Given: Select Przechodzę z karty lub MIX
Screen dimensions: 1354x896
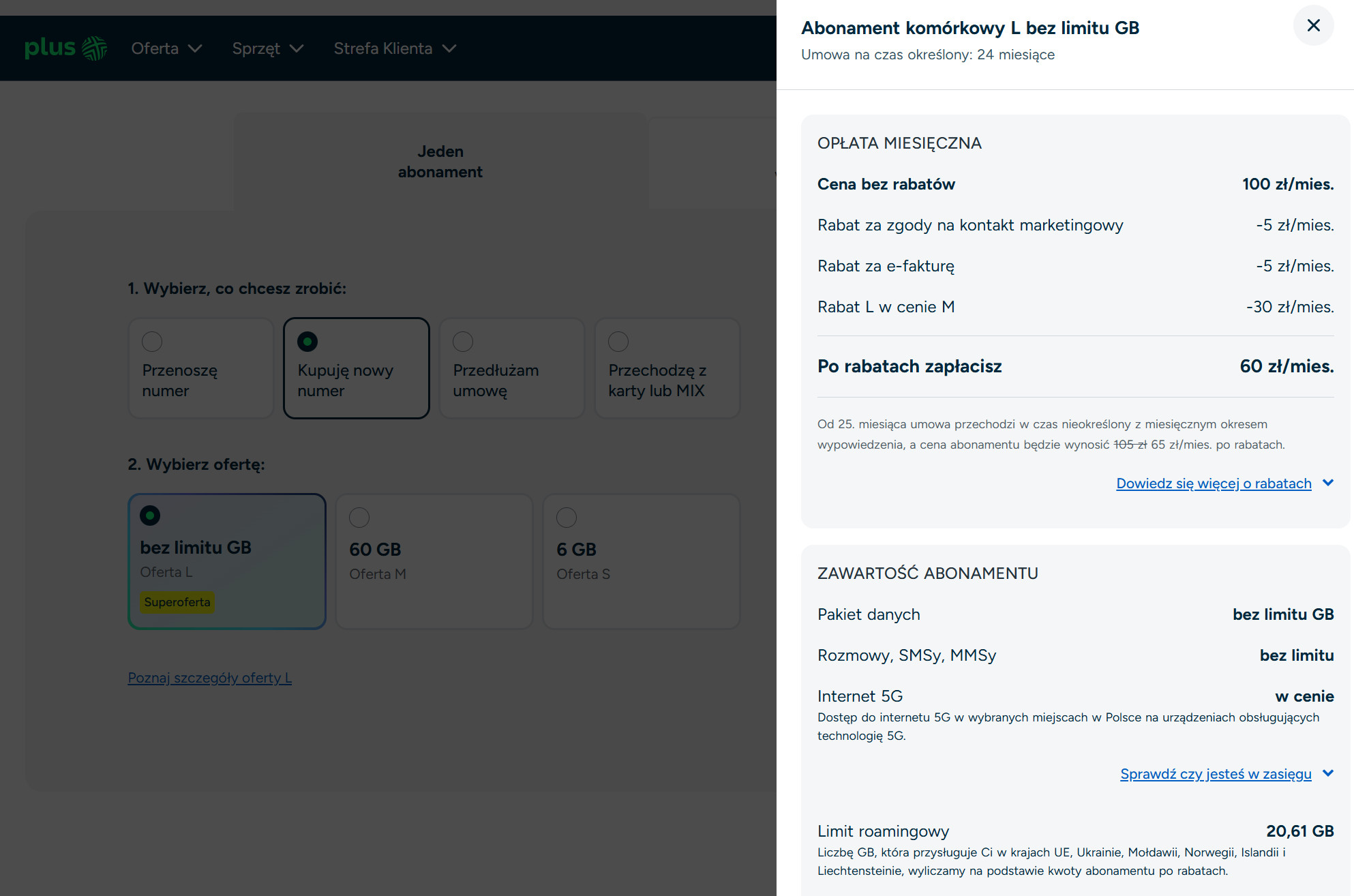Looking at the screenshot, I should (x=618, y=342).
